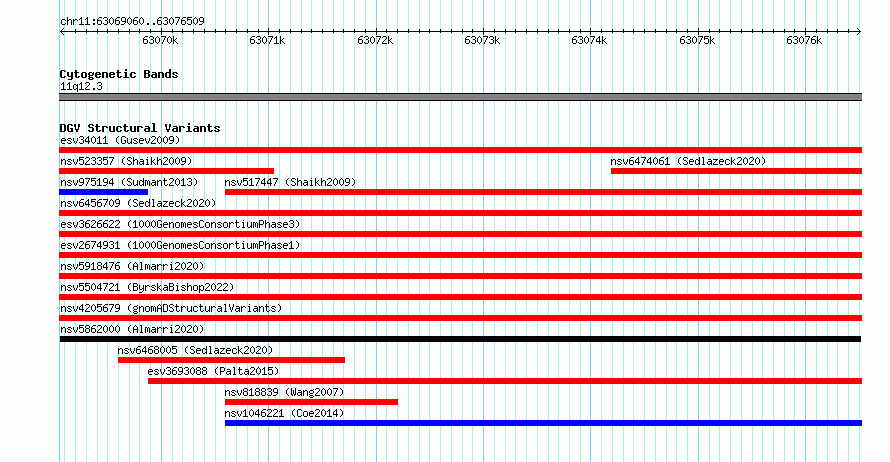This screenshot has width=890, height=462.
Task: Click red bar under esv3693088
Action: [505, 381]
